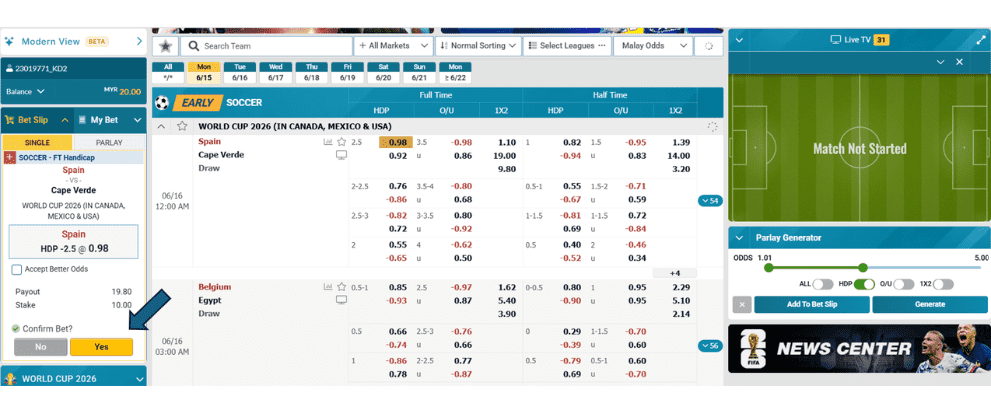Screen dimensions: 991x413
Task: Select Egypt full time 1X2 odds 5.40
Action: tap(506, 300)
